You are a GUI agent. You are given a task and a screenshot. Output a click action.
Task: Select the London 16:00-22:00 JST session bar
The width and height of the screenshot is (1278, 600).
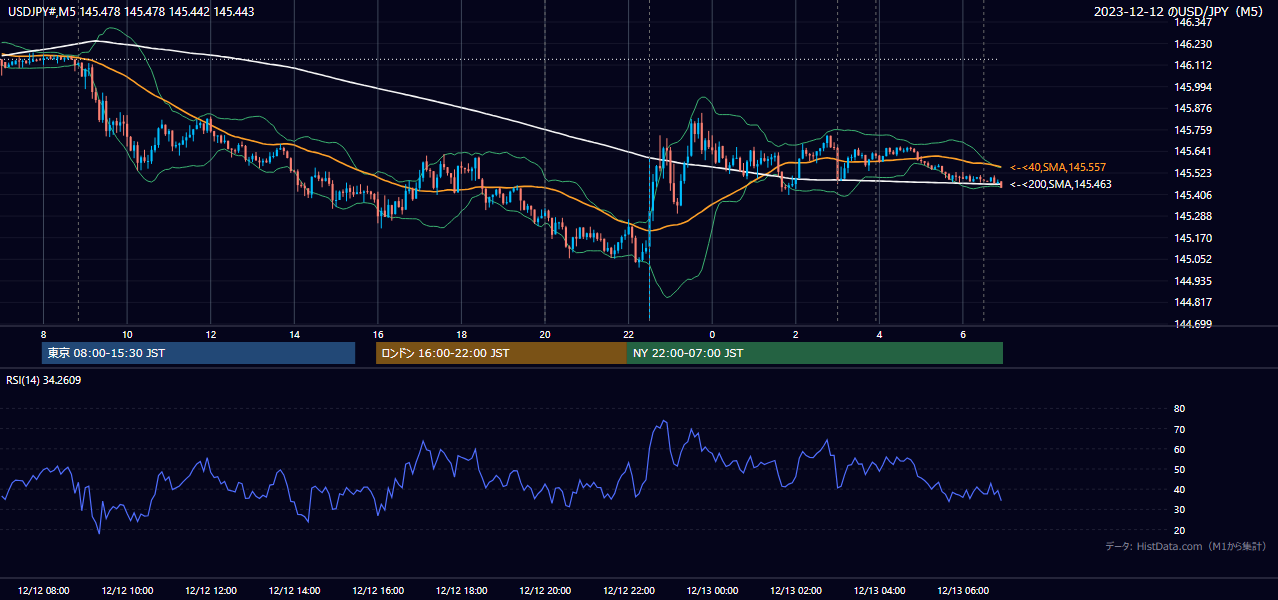point(501,353)
